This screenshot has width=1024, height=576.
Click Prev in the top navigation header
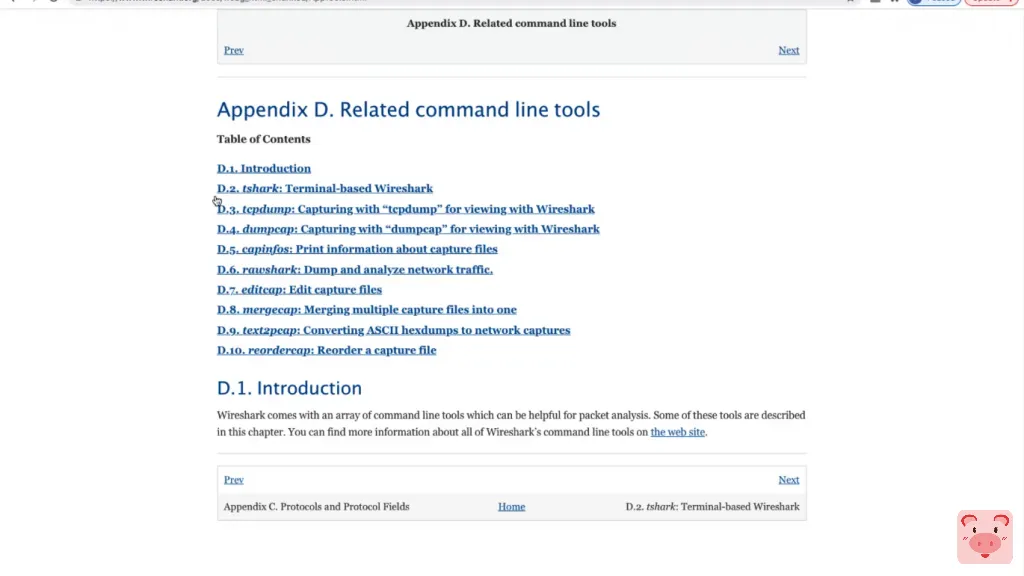(x=234, y=50)
